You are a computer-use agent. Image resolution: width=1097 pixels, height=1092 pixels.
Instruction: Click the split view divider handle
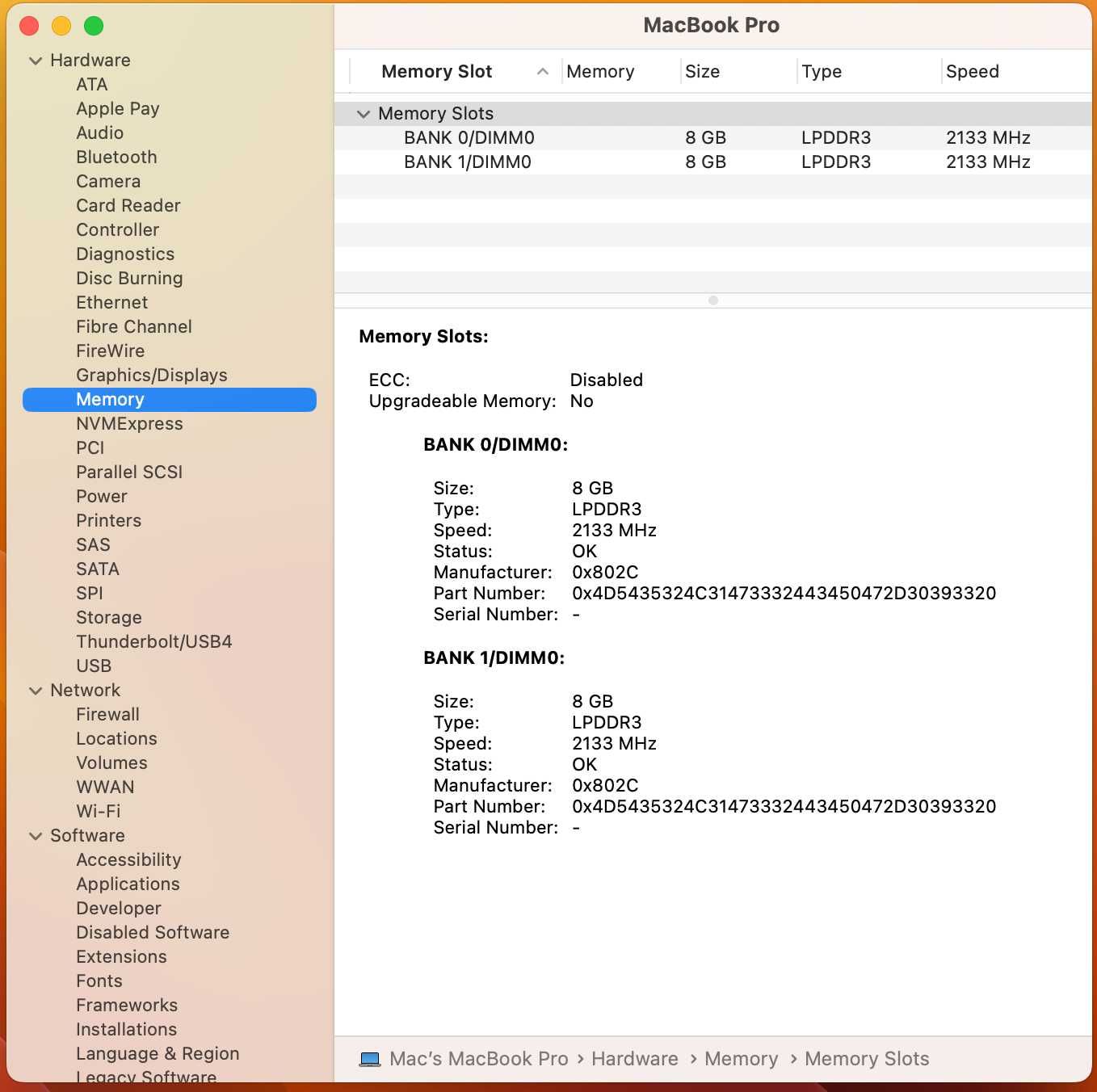click(712, 300)
